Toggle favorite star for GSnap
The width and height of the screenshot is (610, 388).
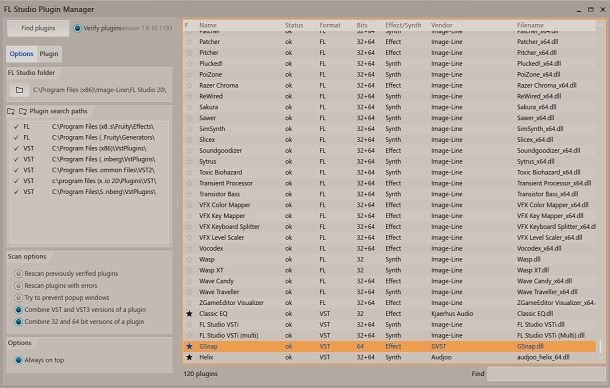189,346
